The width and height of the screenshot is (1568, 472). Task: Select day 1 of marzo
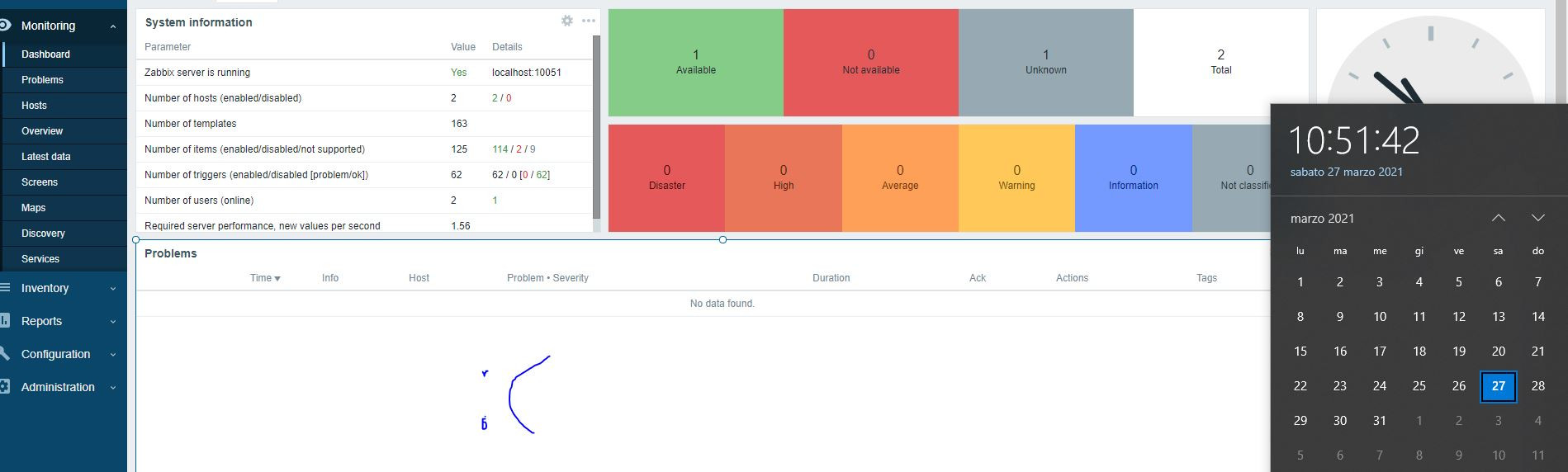pyautogui.click(x=1300, y=282)
